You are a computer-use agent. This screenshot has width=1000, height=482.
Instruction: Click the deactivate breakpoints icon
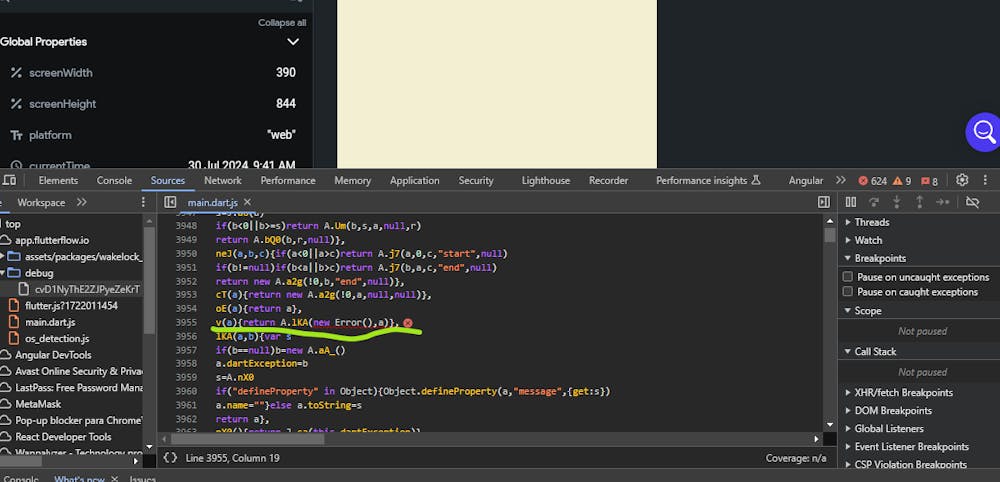972,202
